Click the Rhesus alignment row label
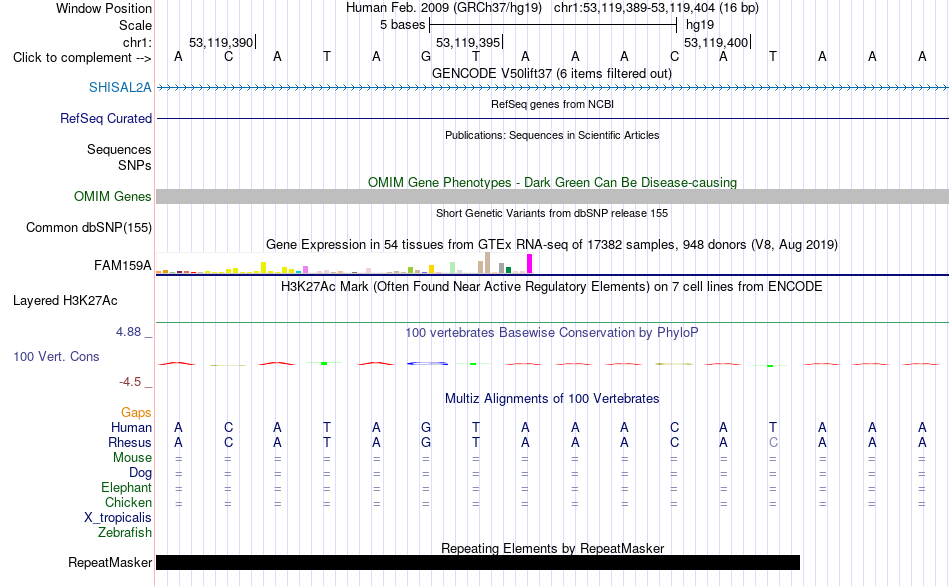Screen dimensions: 950x586 (130, 442)
